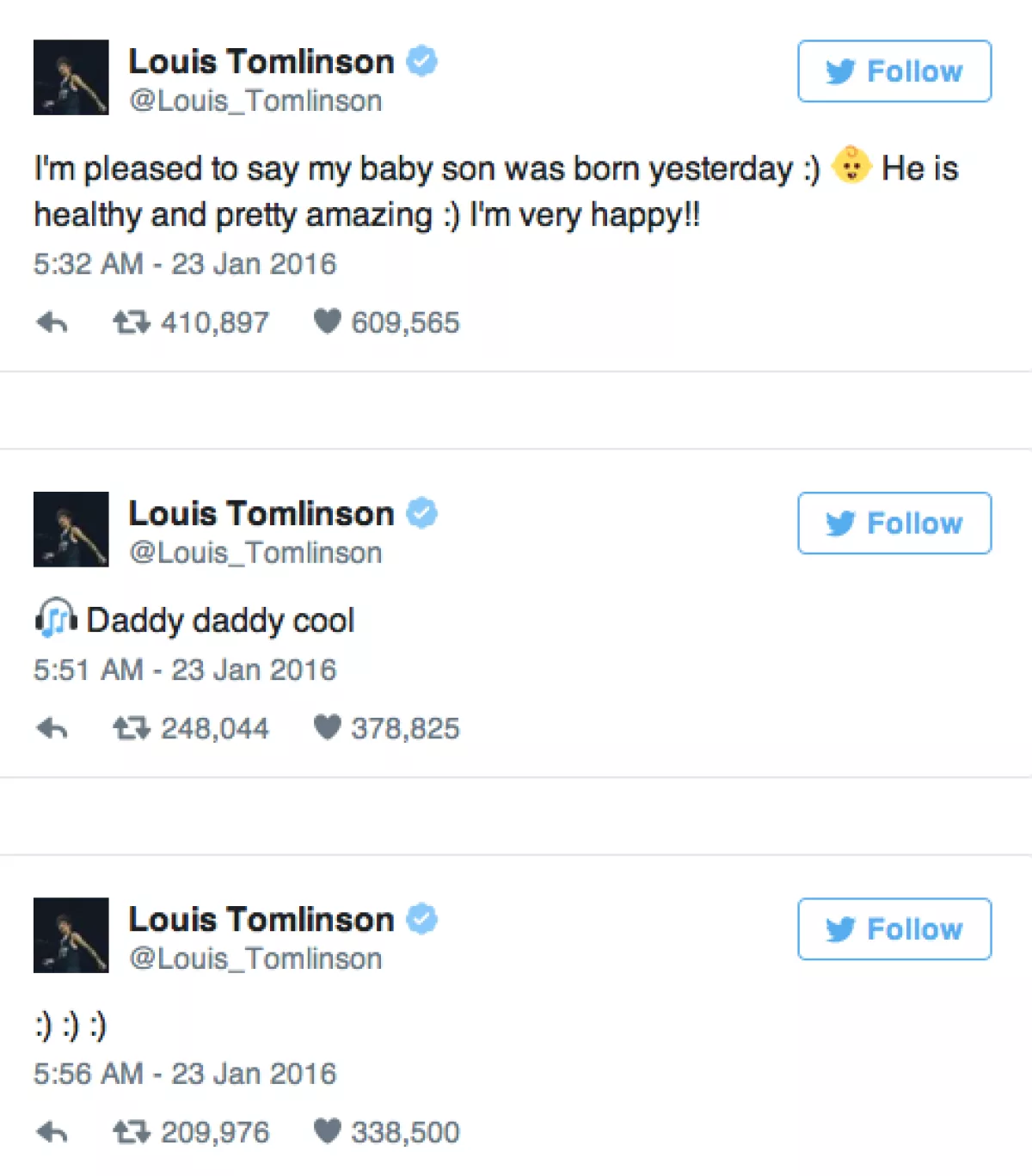Reply to the smiley faces tweet
The height and width of the screenshot is (1176, 1032).
[x=52, y=1133]
